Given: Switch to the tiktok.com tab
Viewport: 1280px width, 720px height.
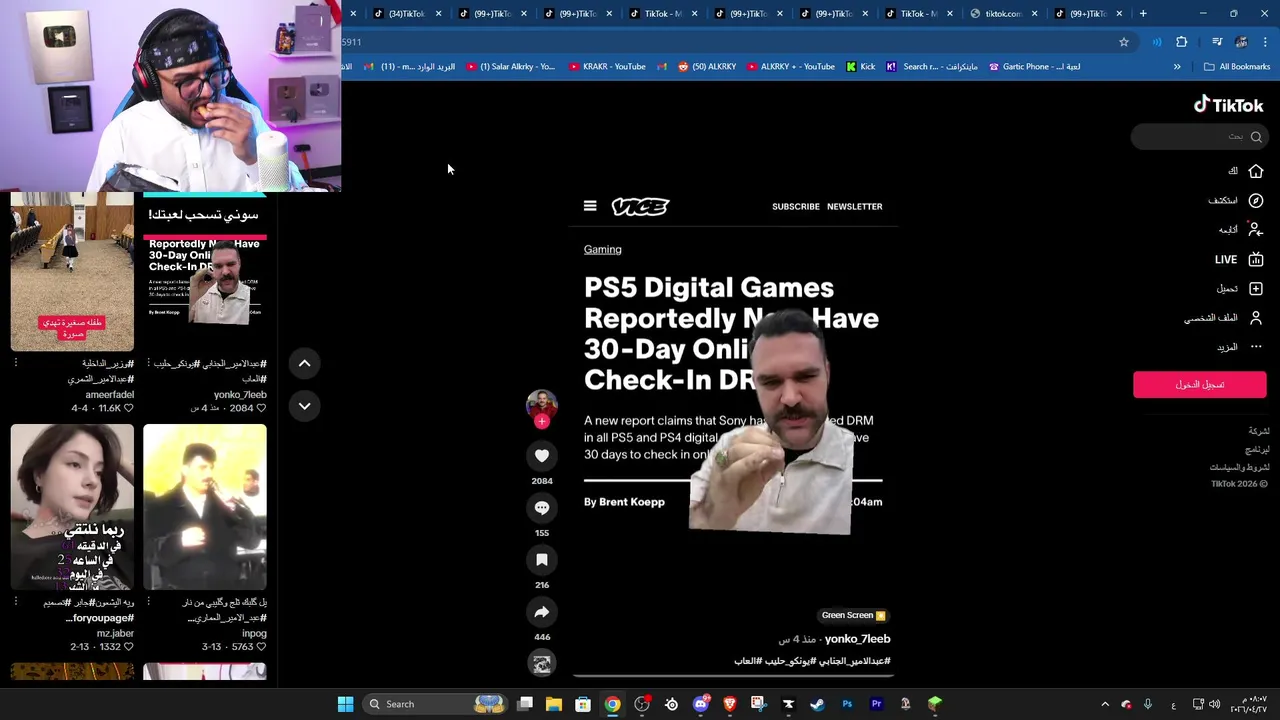Looking at the screenshot, I should pyautogui.click(x=1003, y=14).
